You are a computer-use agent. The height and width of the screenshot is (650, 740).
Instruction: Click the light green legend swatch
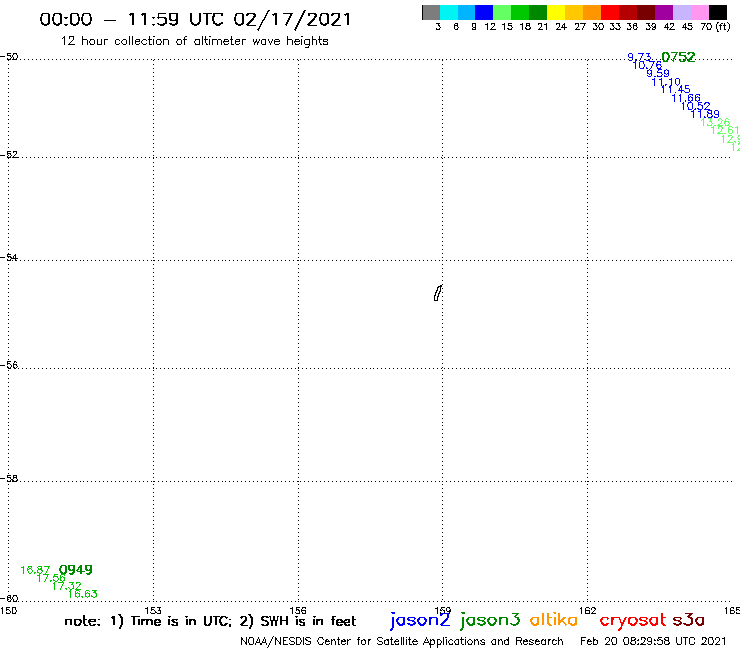[502, 12]
